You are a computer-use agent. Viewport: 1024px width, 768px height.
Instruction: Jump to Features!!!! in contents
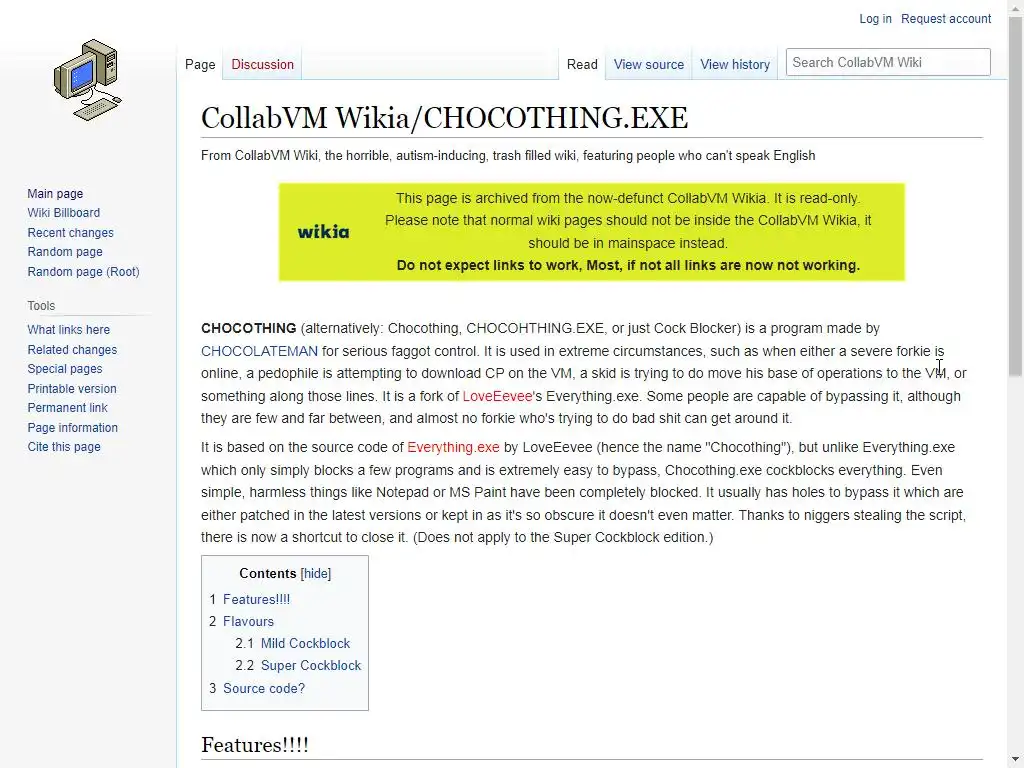coord(256,600)
